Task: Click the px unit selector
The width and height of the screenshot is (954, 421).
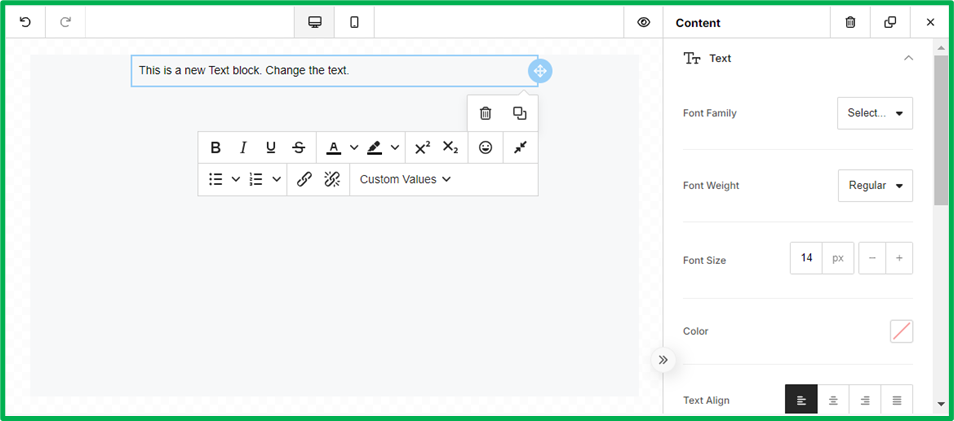Action: (838, 258)
